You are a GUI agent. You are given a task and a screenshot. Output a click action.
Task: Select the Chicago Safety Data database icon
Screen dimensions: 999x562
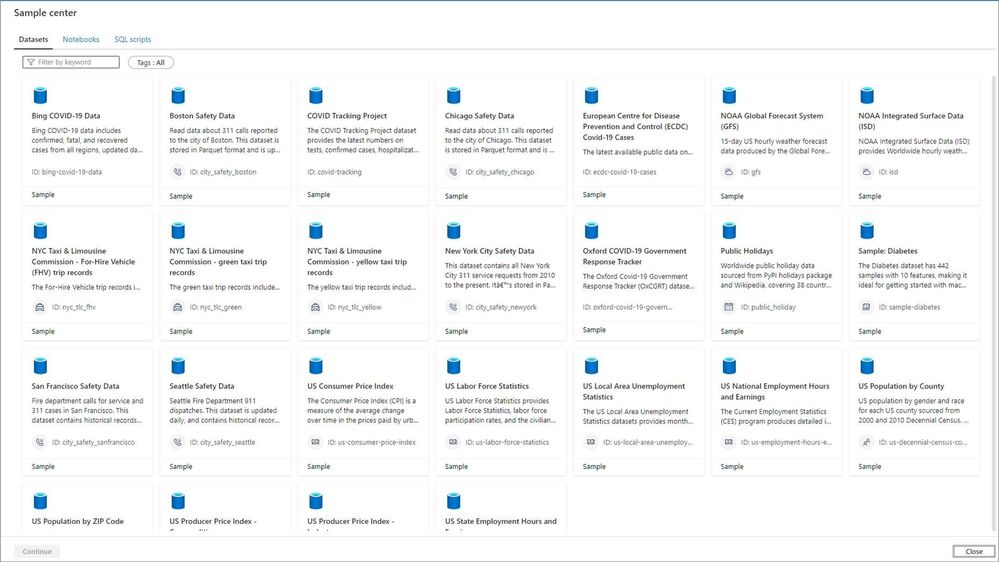(453, 96)
